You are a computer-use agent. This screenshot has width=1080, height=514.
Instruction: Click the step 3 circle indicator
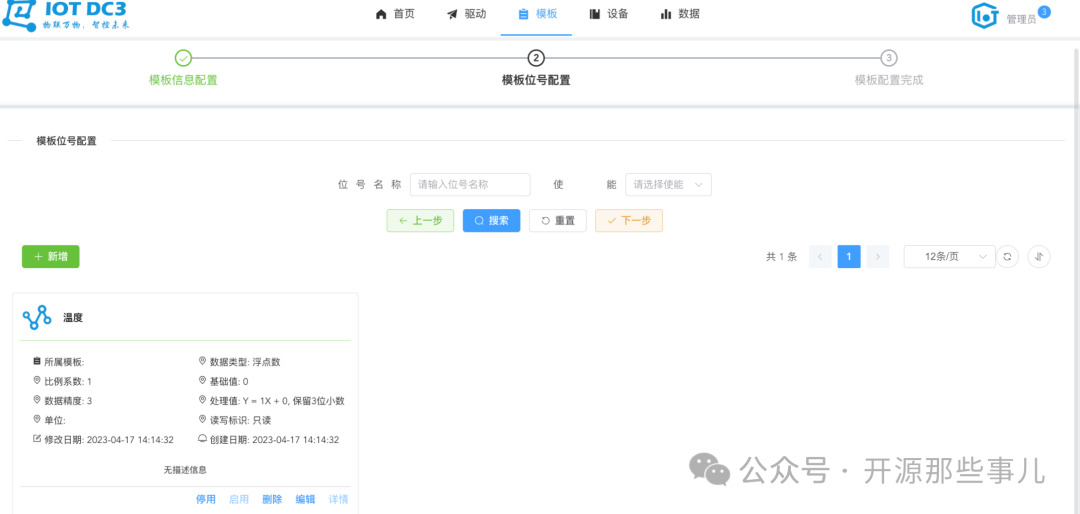[x=889, y=58]
